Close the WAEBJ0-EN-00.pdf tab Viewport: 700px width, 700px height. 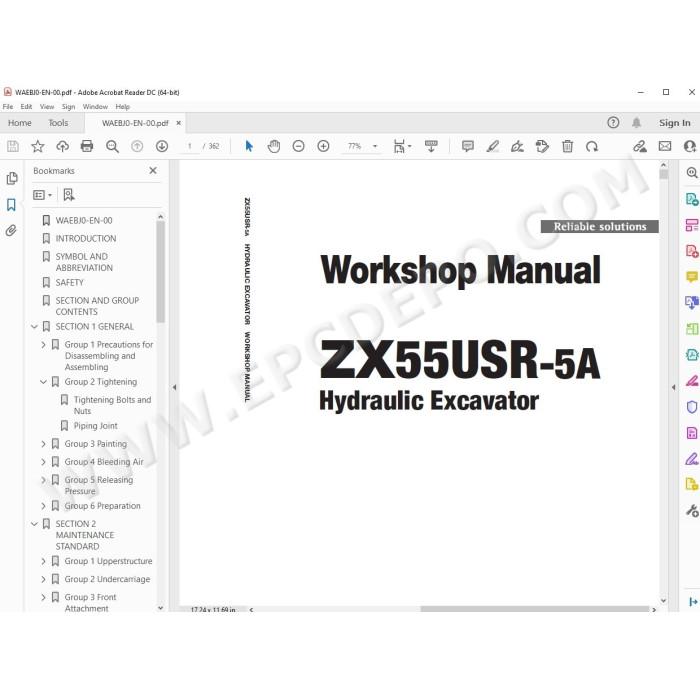click(x=179, y=123)
